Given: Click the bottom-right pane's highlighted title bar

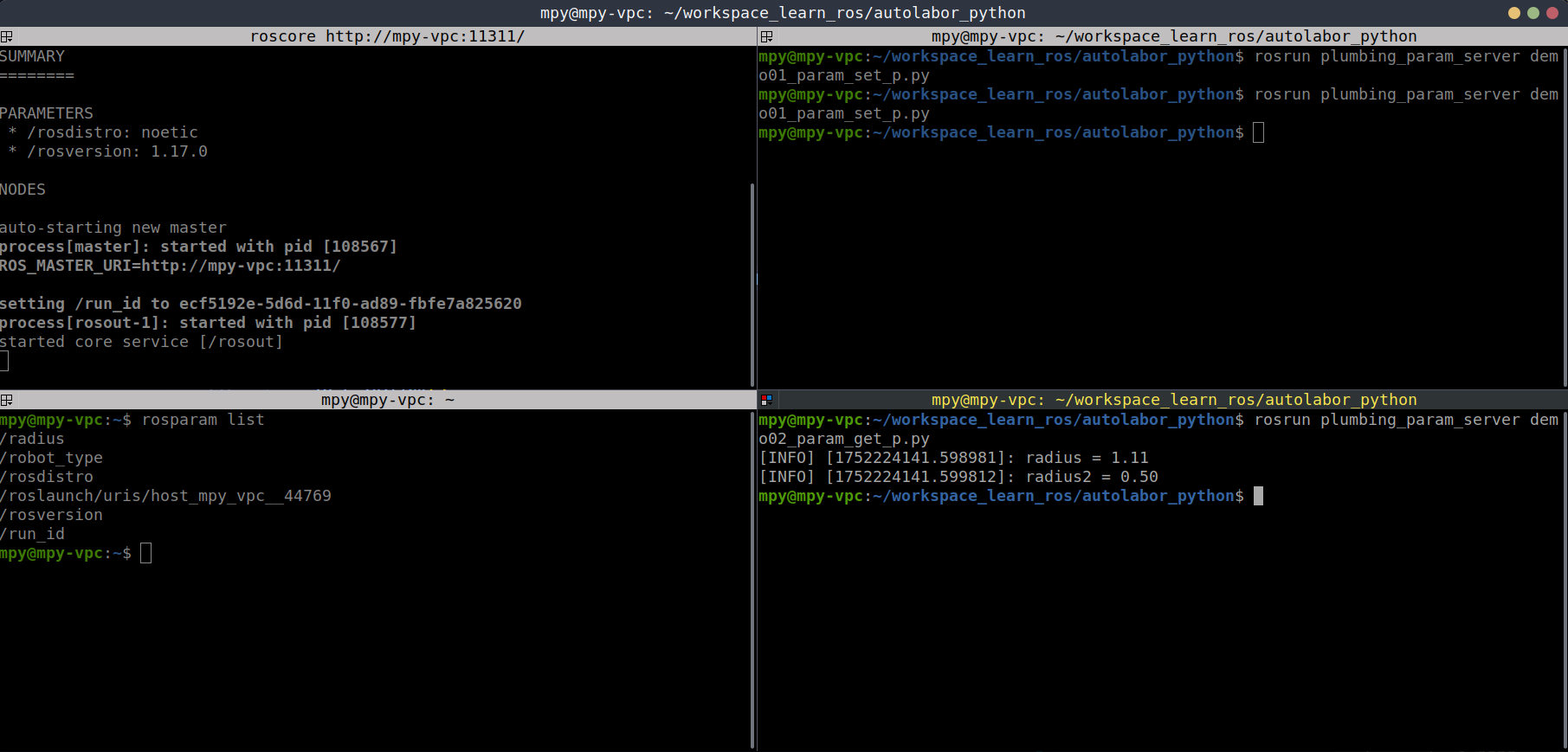Looking at the screenshot, I should point(1173,400).
